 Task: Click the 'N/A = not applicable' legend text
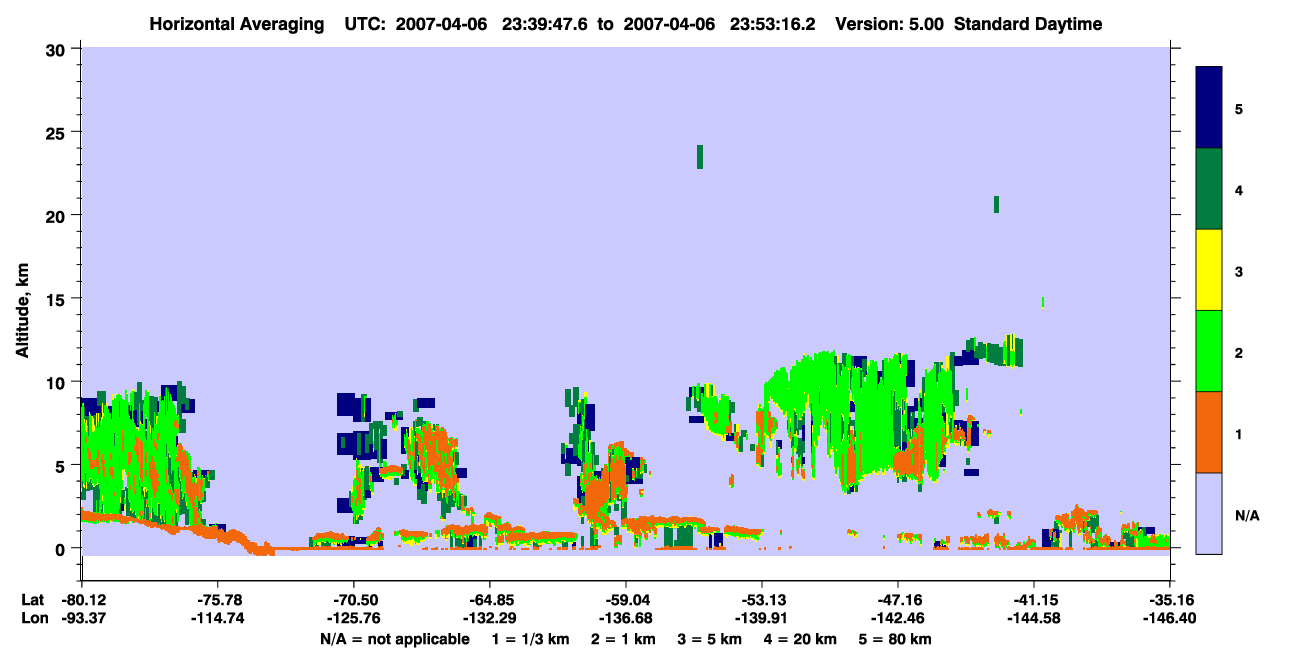point(395,639)
